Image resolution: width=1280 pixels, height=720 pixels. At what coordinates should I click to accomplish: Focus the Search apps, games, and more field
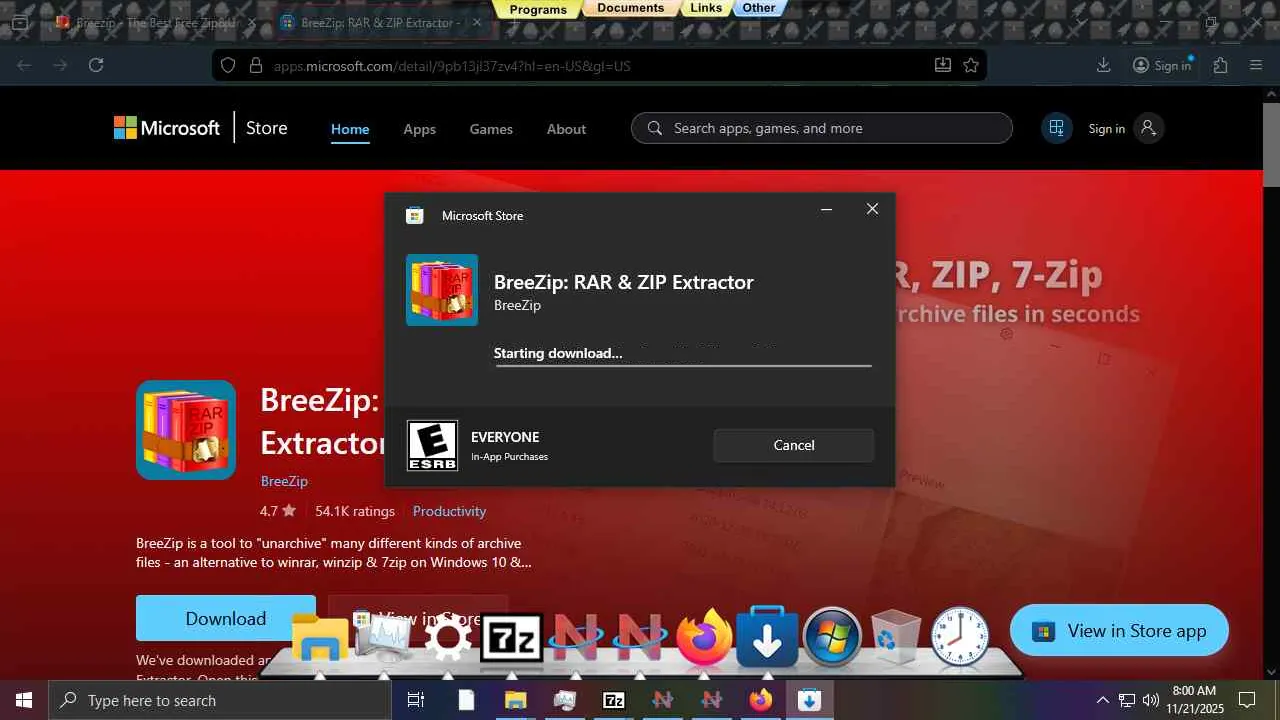(x=822, y=128)
